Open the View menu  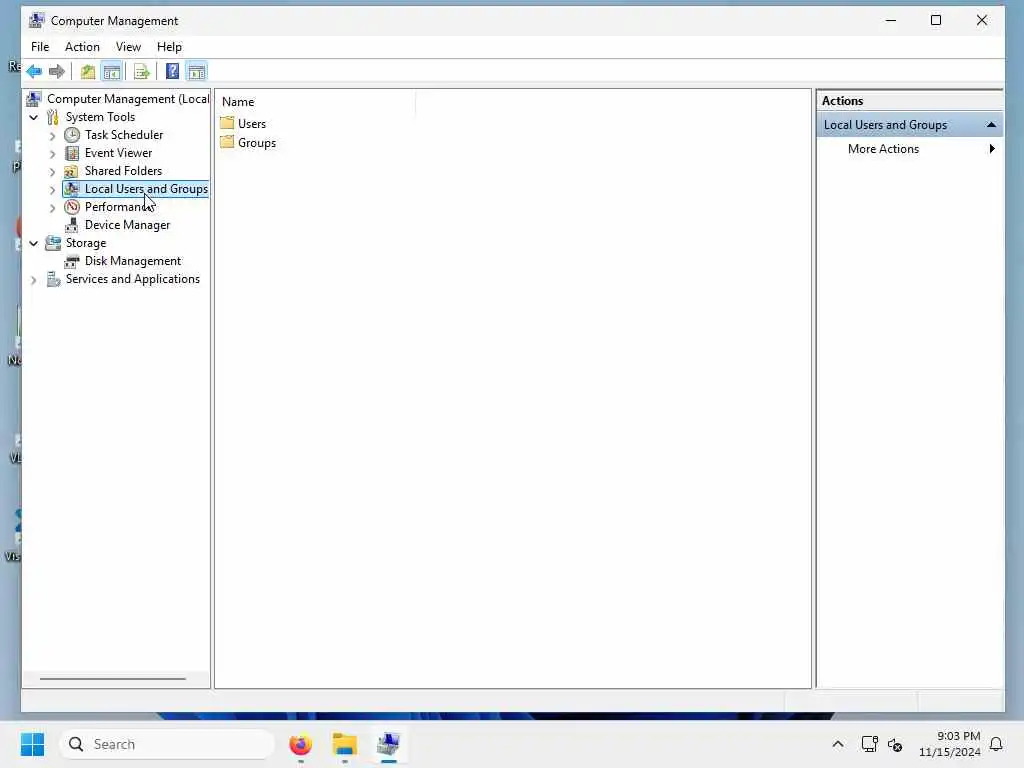128,47
